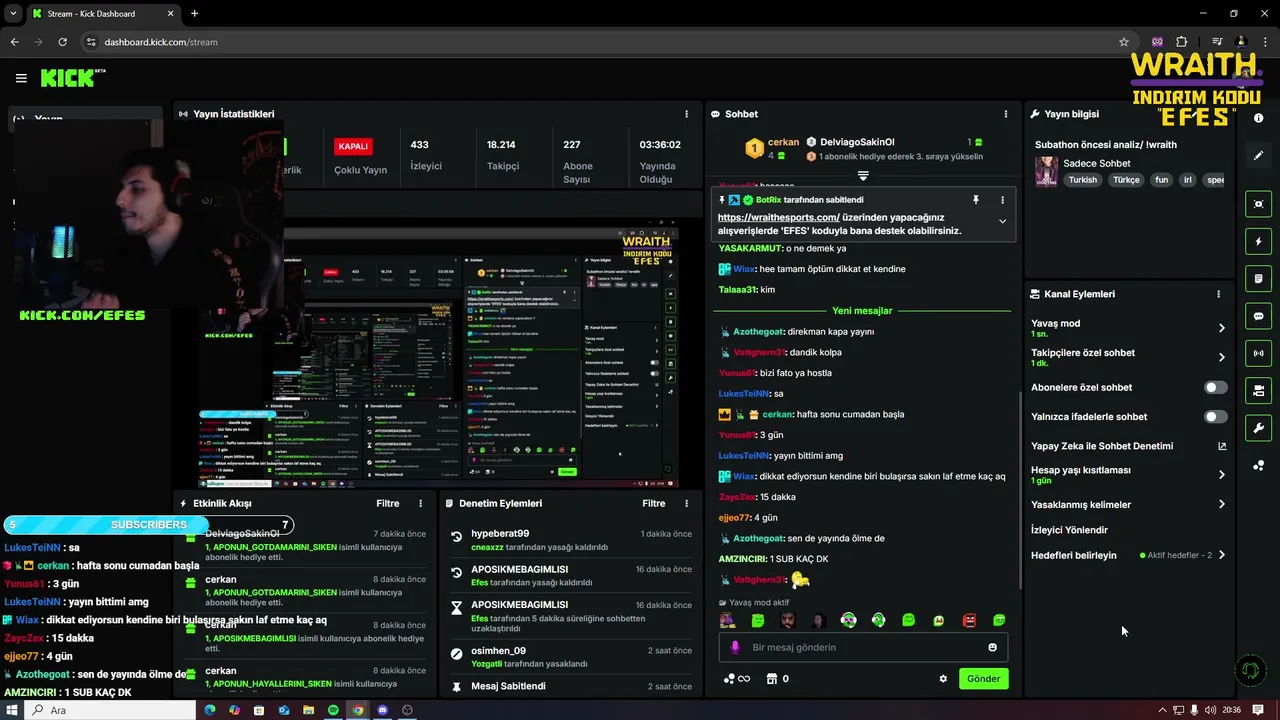Click the shop icon below chat input
Screen dimensions: 1280x720
771,679
